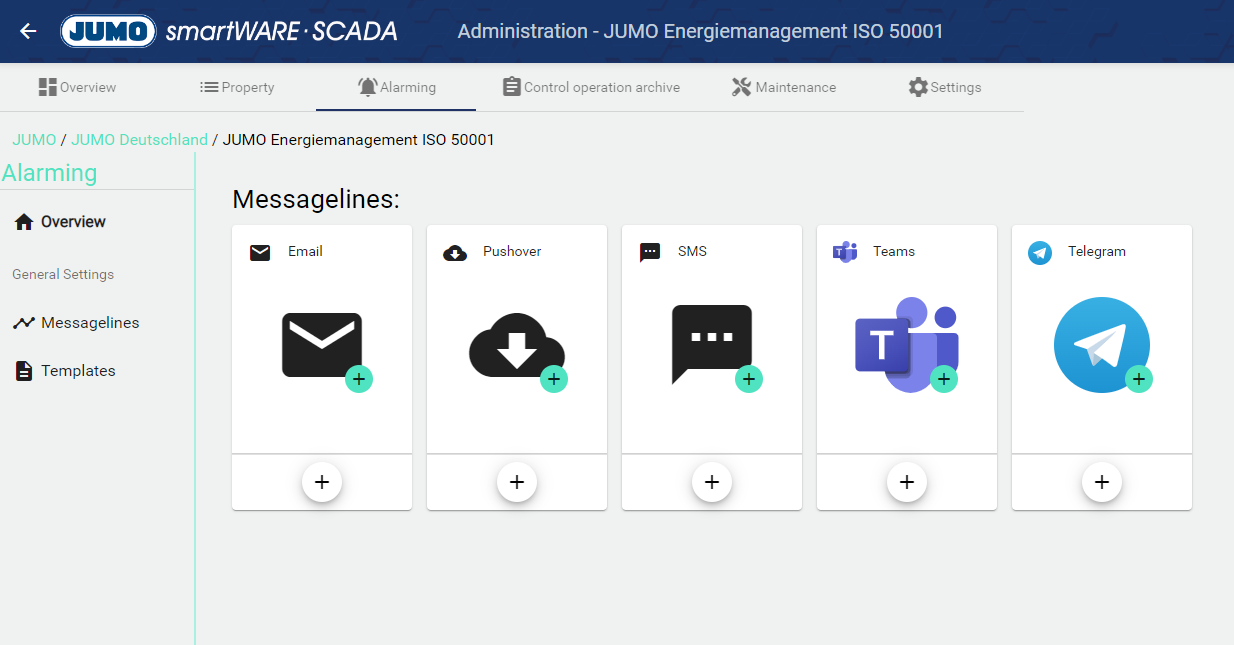Viewport: 1234px width, 645px height.
Task: Add a new Pushover messageline with plus button
Action: pyautogui.click(x=517, y=482)
